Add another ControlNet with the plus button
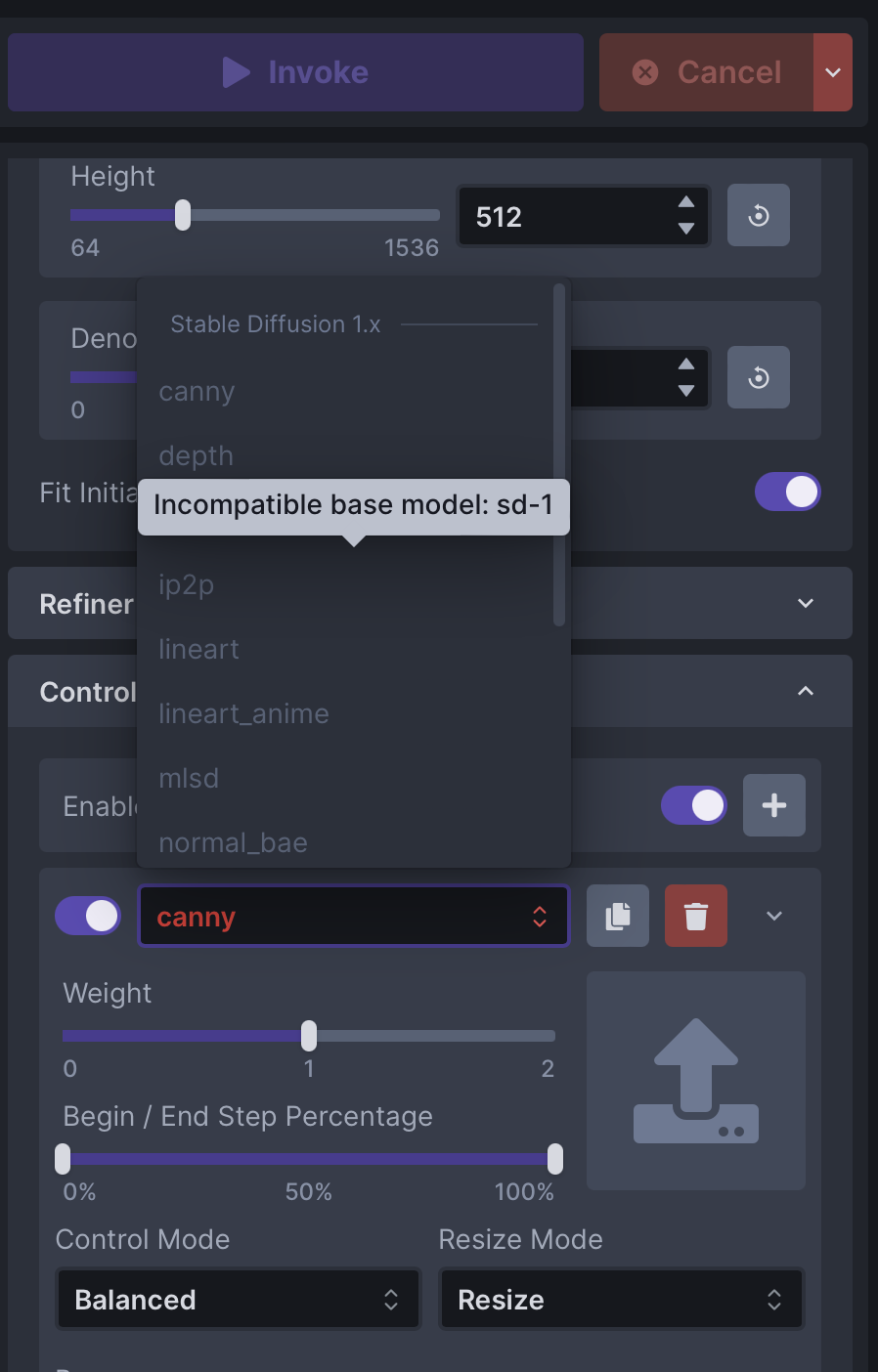 point(773,805)
